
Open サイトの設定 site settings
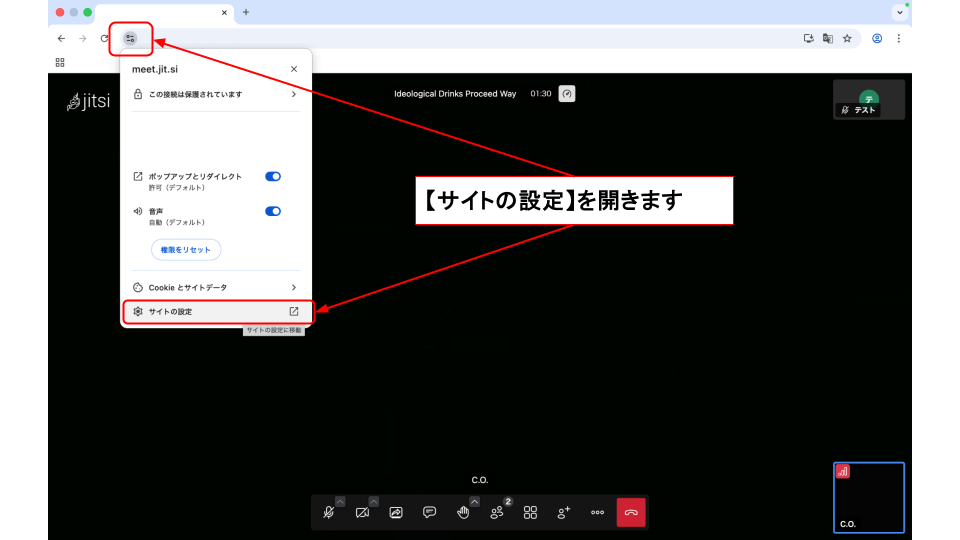tap(215, 312)
